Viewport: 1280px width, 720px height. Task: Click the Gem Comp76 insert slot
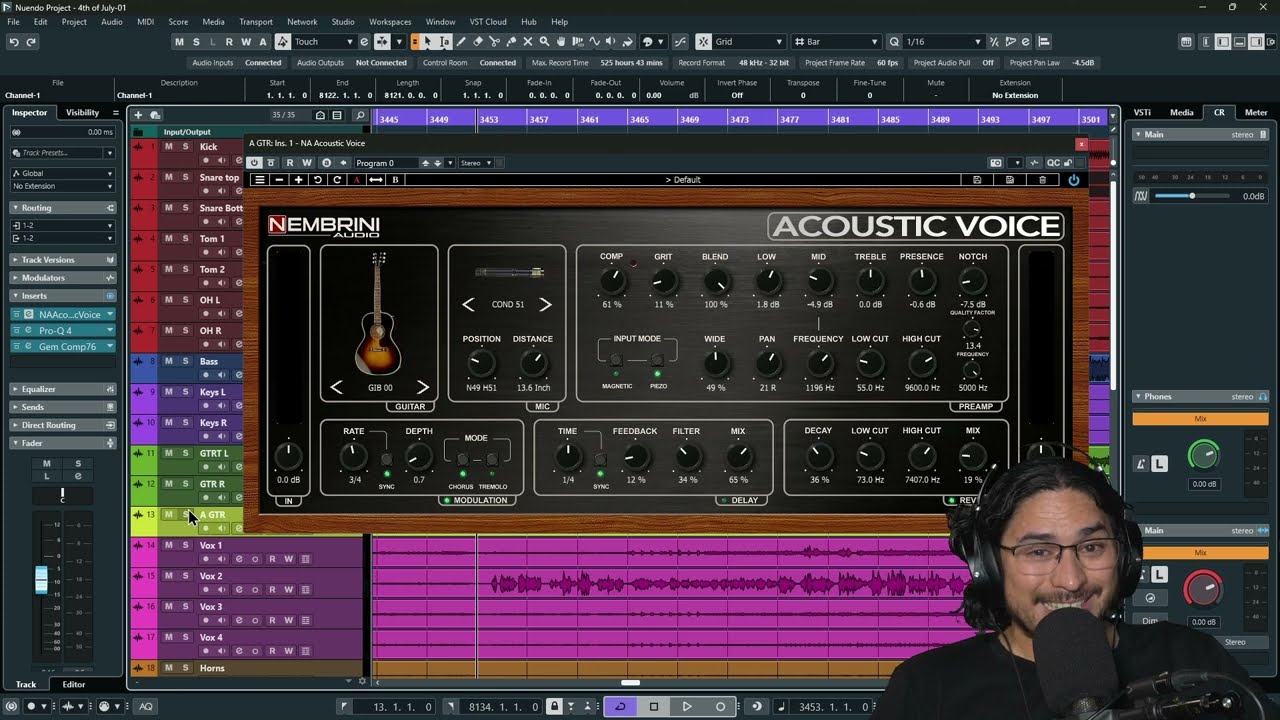pos(64,346)
